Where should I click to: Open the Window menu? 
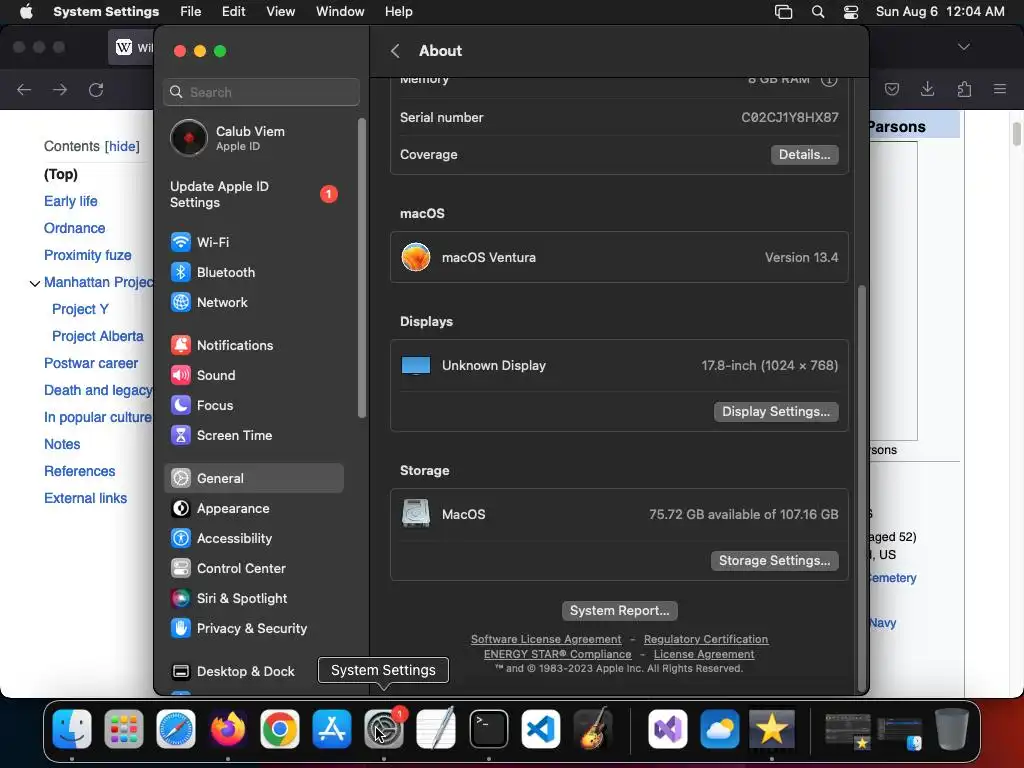[340, 12]
